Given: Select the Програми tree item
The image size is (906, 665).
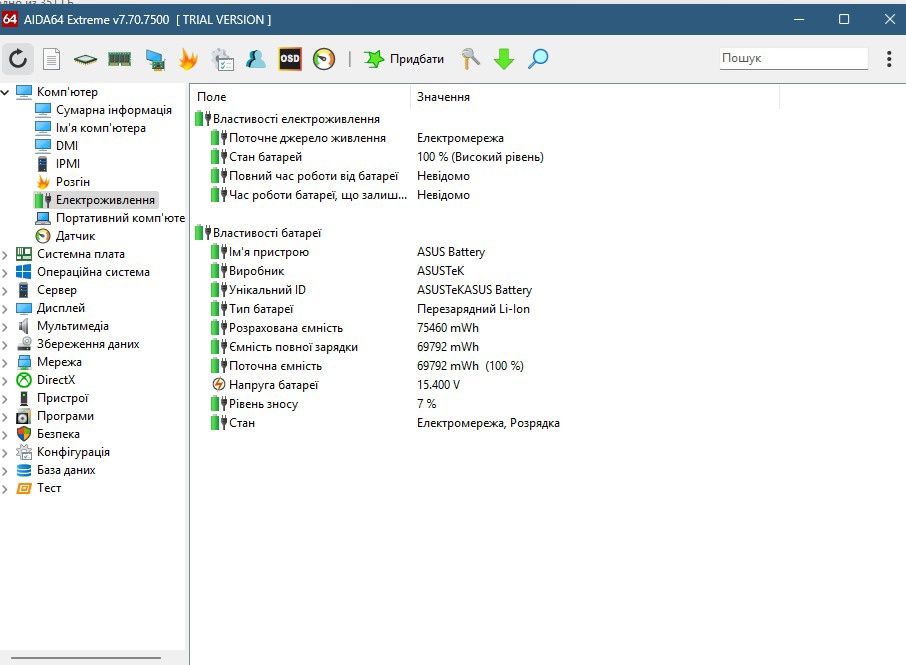Looking at the screenshot, I should (65, 416).
